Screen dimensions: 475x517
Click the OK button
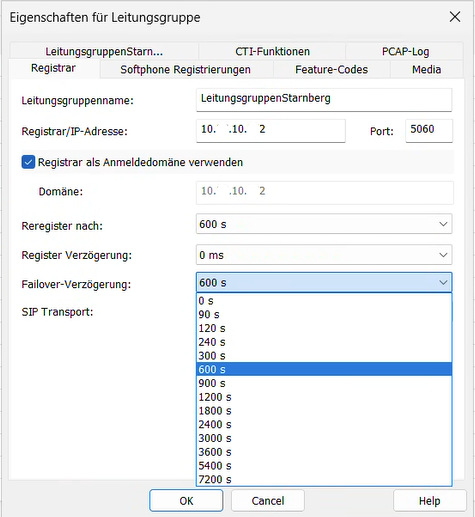186,500
